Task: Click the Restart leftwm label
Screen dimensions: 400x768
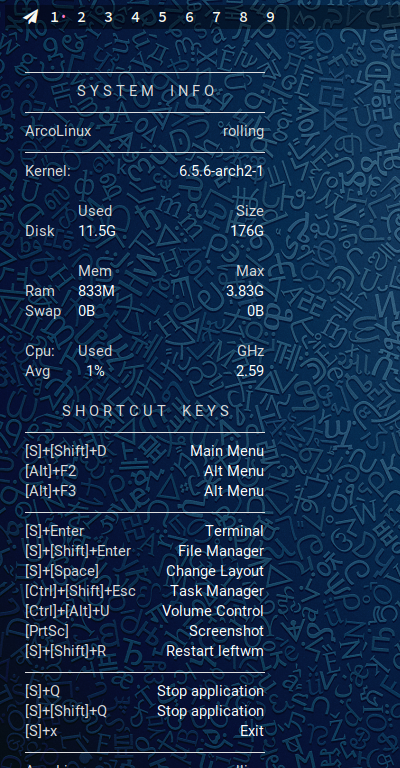Action: coord(215,651)
